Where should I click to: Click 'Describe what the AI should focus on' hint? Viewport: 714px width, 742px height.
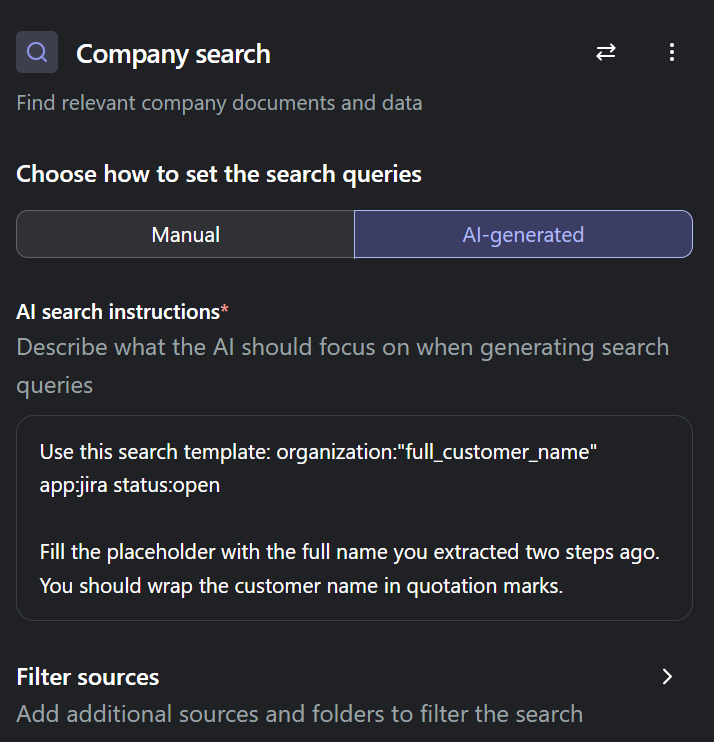343,366
